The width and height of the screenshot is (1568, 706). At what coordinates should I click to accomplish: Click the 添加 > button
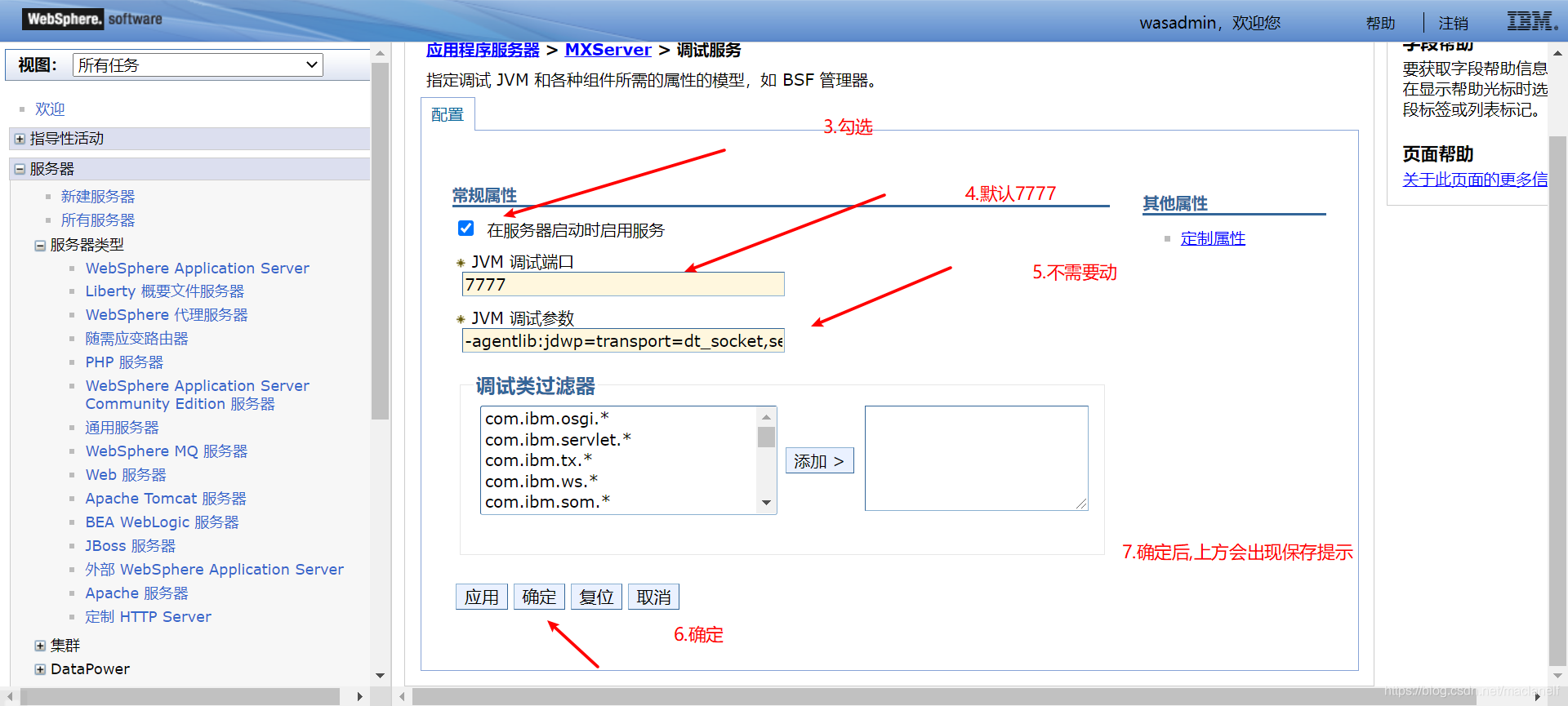pyautogui.click(x=819, y=460)
